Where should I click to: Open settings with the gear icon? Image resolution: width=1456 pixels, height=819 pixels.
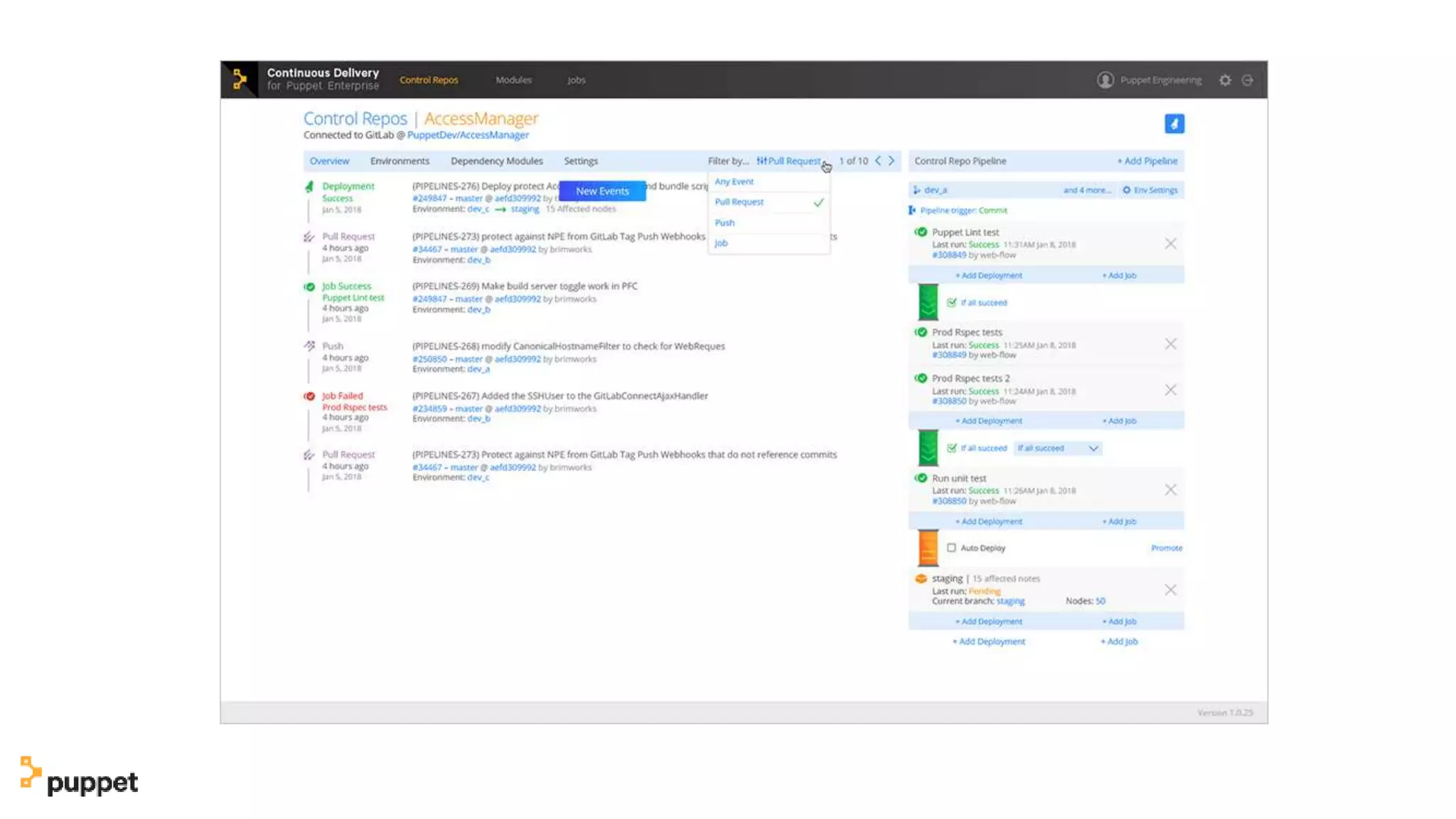(x=1225, y=80)
